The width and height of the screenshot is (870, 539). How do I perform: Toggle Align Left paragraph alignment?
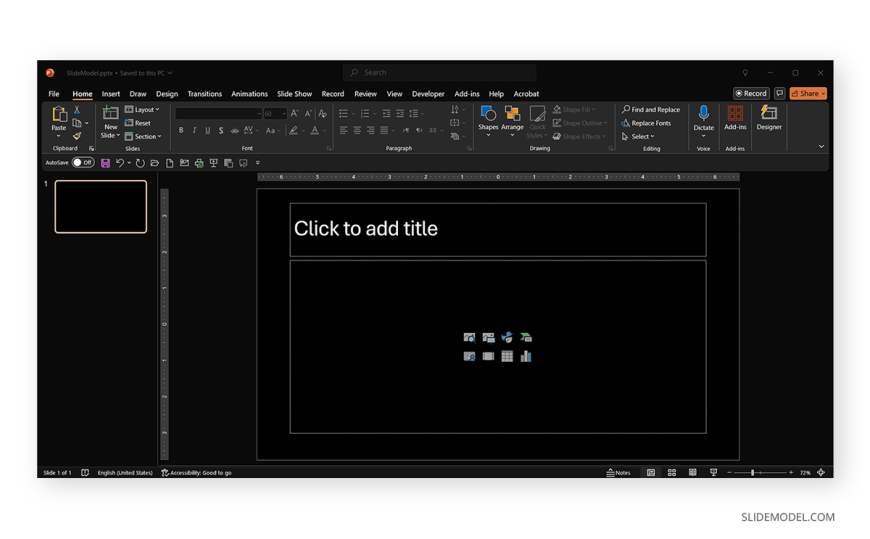click(343, 130)
